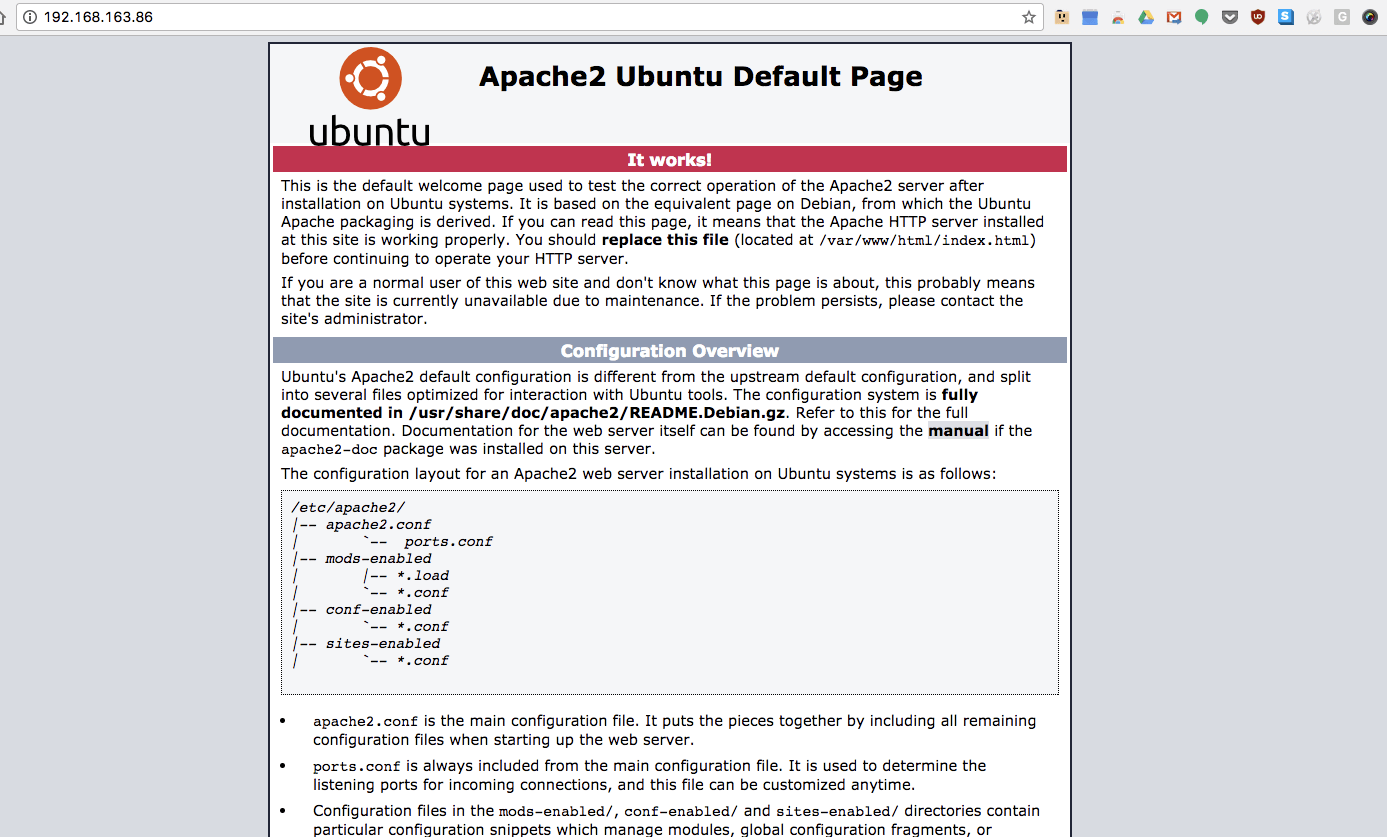Click the blue S extension icon
This screenshot has width=1387, height=837.
(x=1286, y=17)
